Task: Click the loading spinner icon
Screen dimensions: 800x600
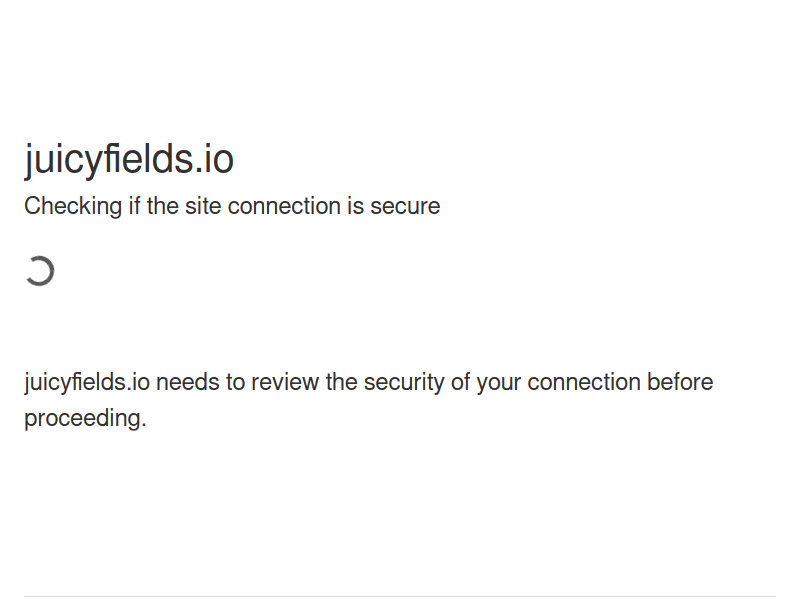Action: pyautogui.click(x=39, y=271)
